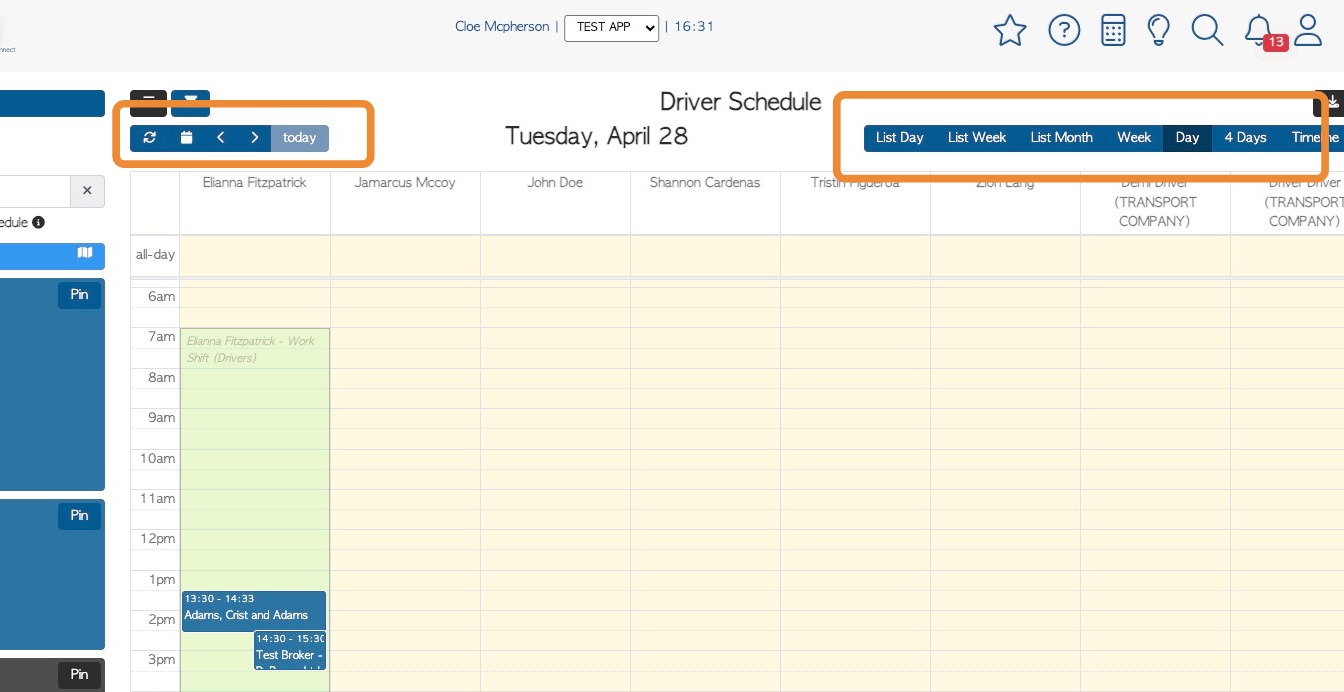Image resolution: width=1344 pixels, height=692 pixels.
Task: Click the lightbulb tips icon
Action: [1159, 31]
